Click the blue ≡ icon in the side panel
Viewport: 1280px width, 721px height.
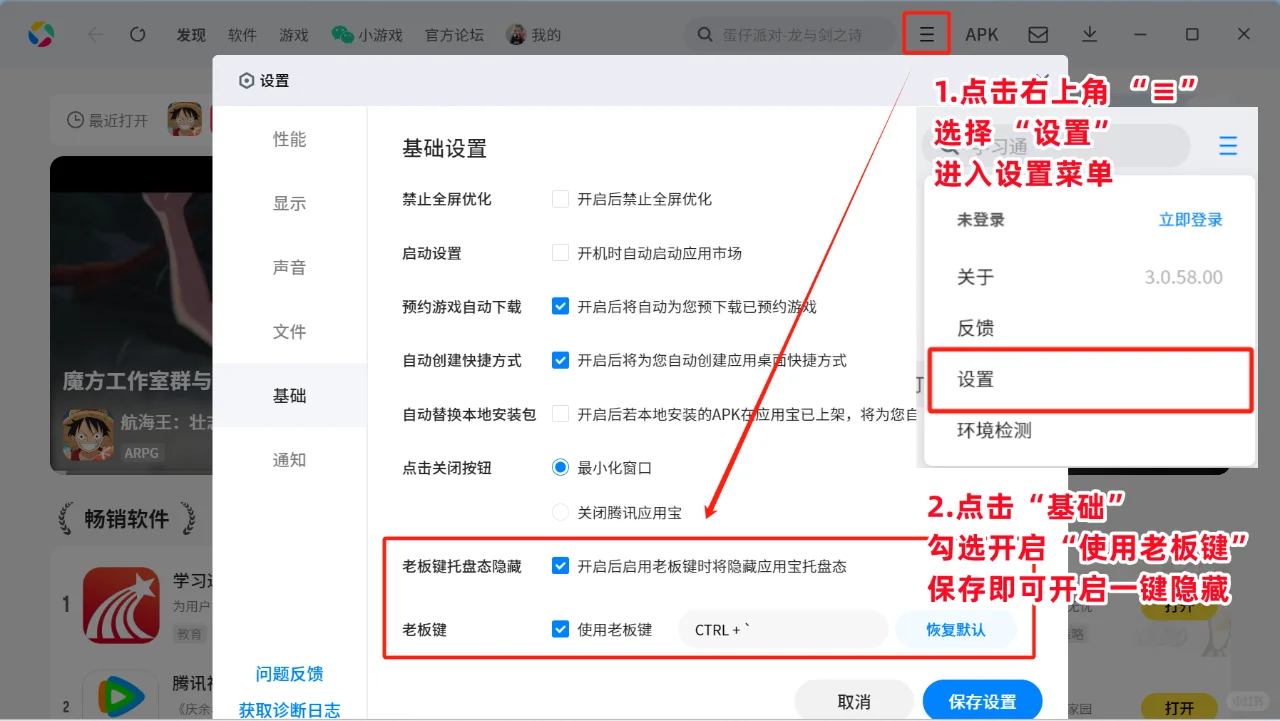coord(1228,145)
